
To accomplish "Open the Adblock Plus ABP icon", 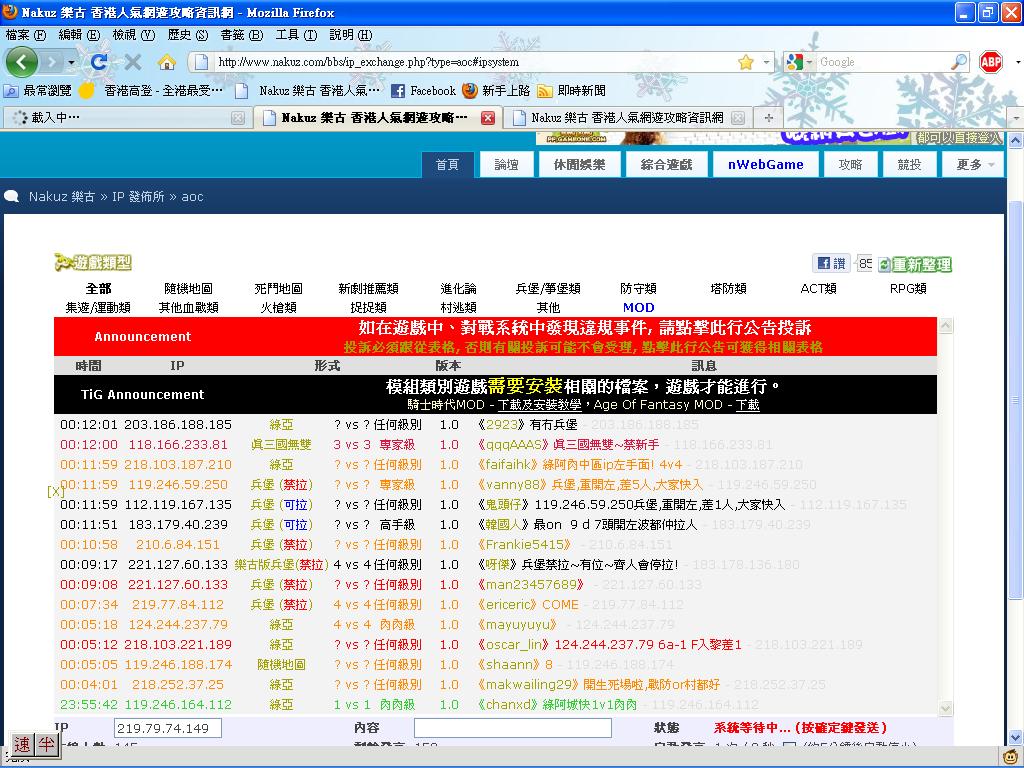I will (991, 62).
